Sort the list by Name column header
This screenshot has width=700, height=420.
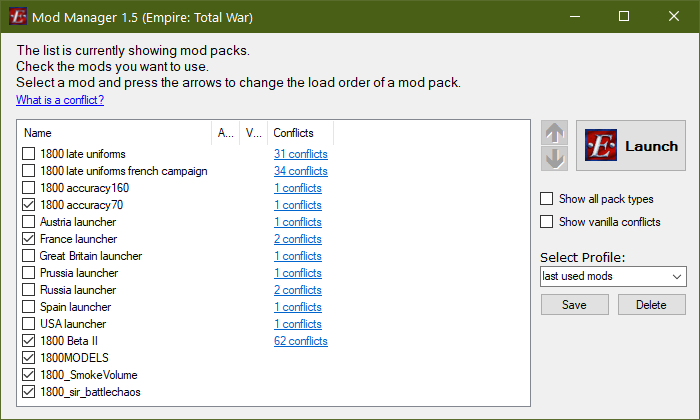pyautogui.click(x=115, y=133)
